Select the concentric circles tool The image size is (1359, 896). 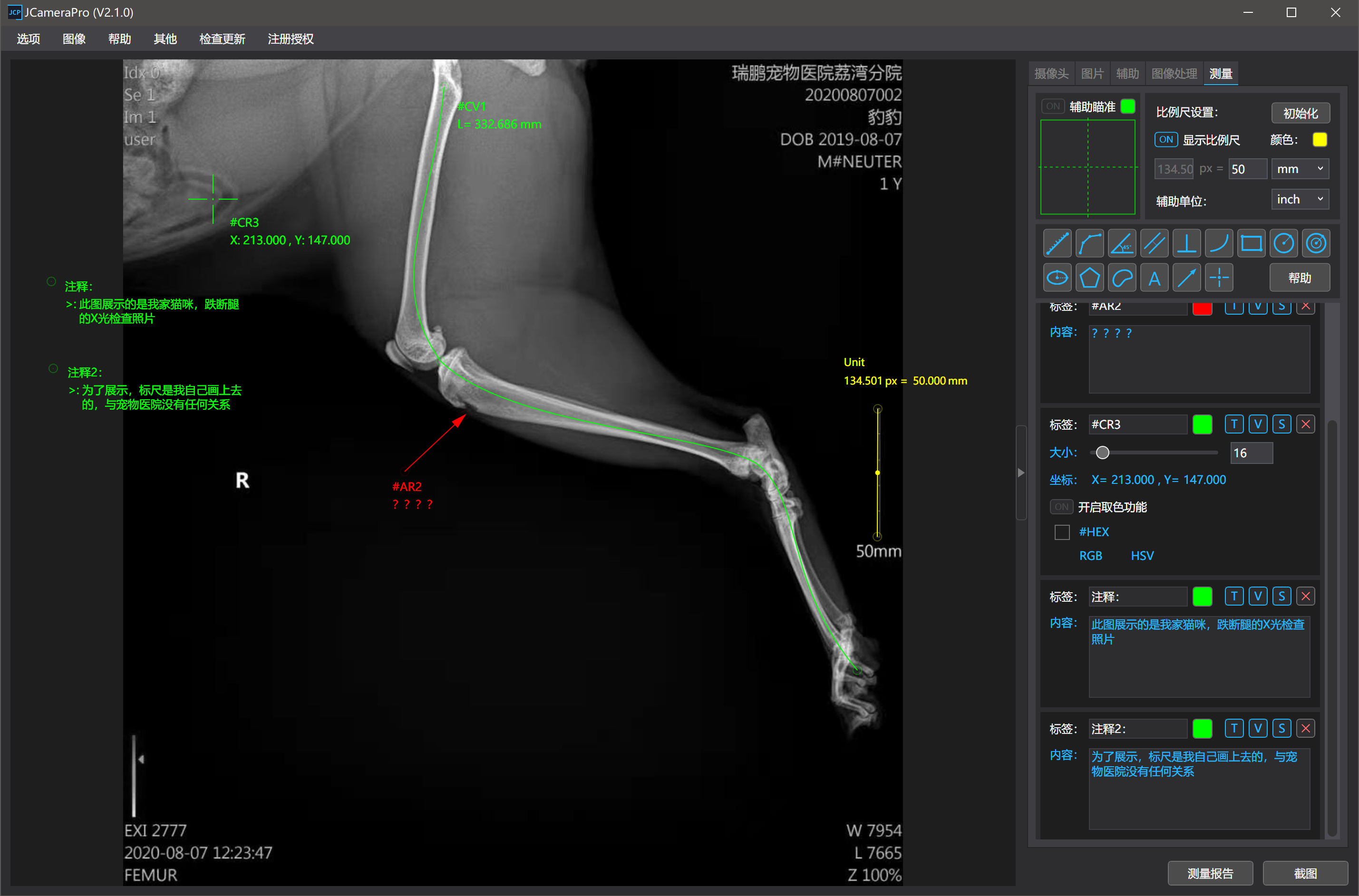1316,244
